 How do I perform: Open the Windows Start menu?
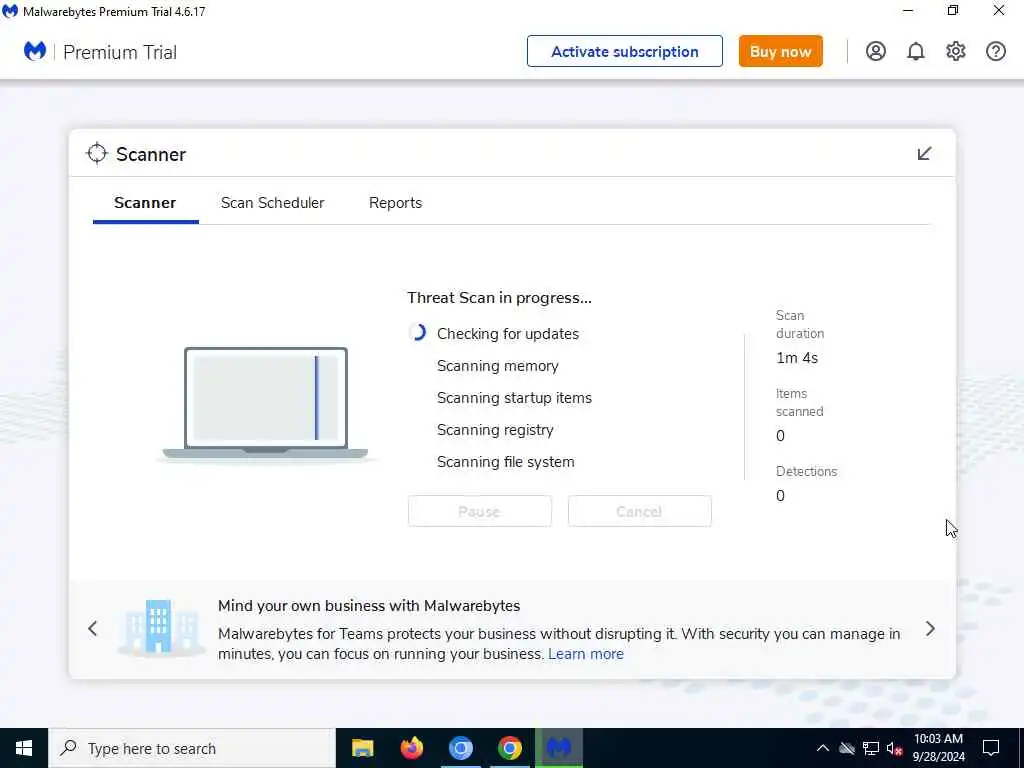point(24,748)
